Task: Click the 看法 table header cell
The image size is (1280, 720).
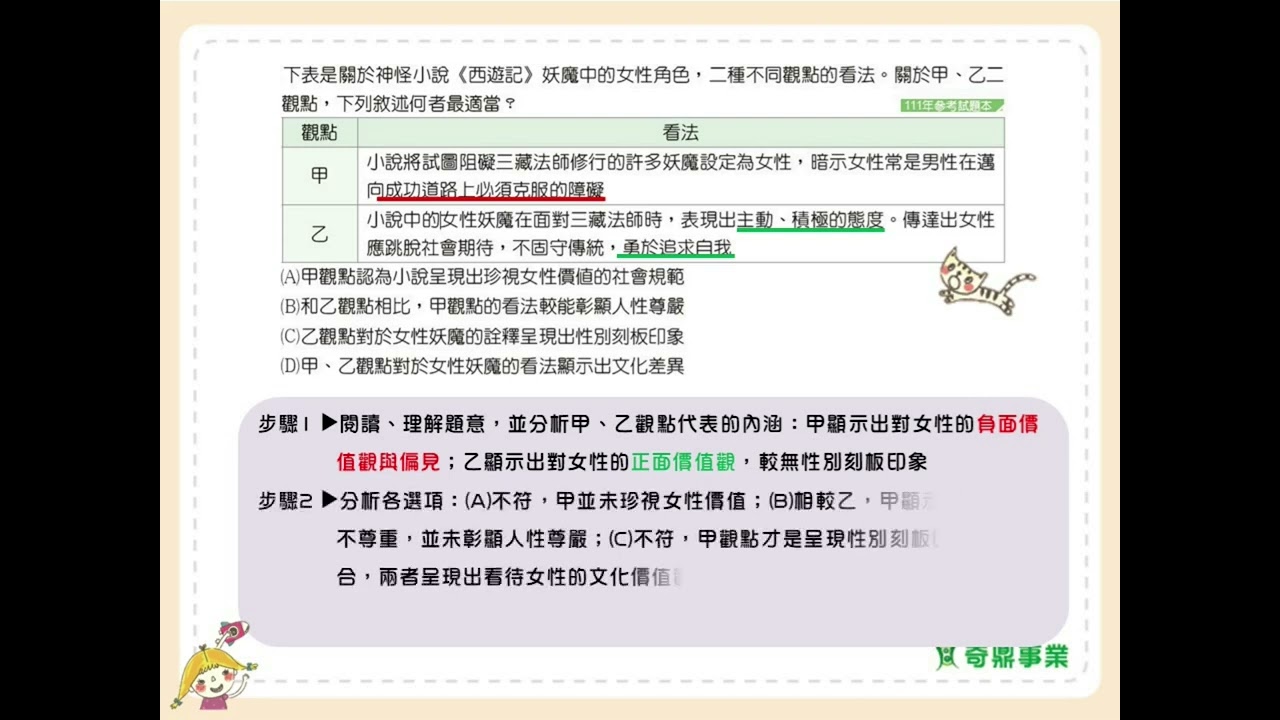Action: tap(680, 133)
